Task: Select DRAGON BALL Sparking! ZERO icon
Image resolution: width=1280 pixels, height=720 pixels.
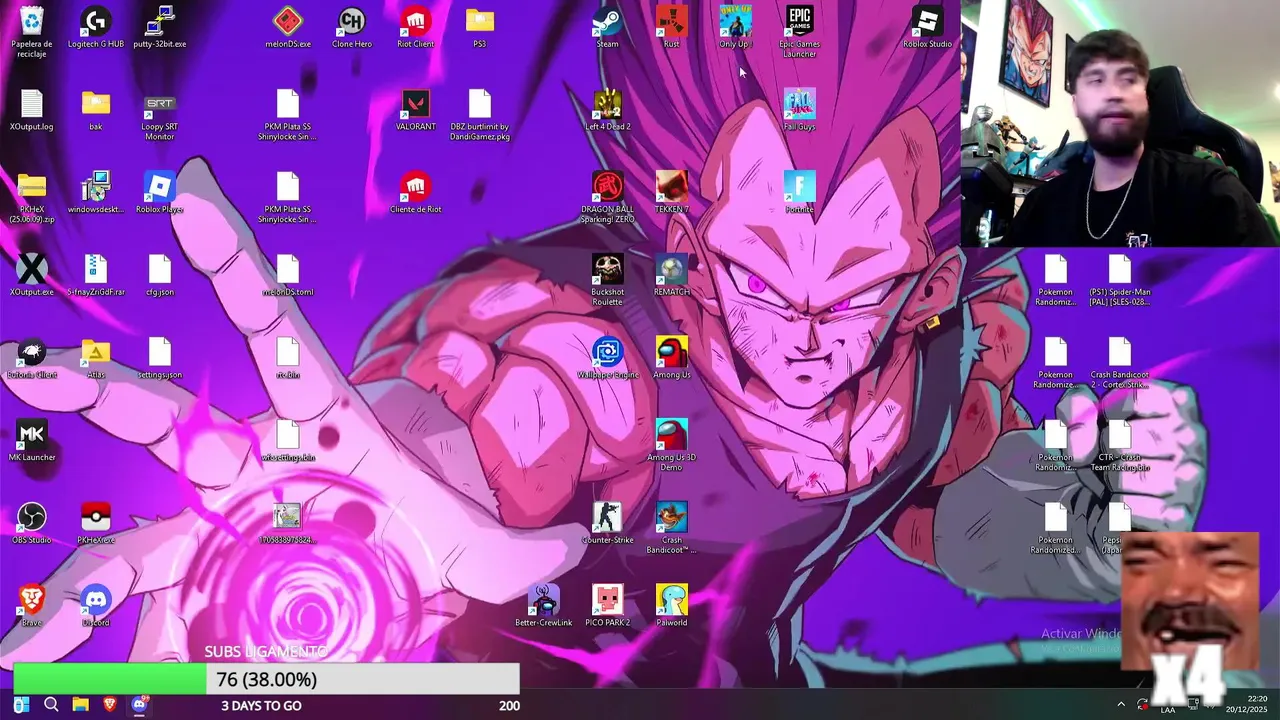Action: coord(607,198)
